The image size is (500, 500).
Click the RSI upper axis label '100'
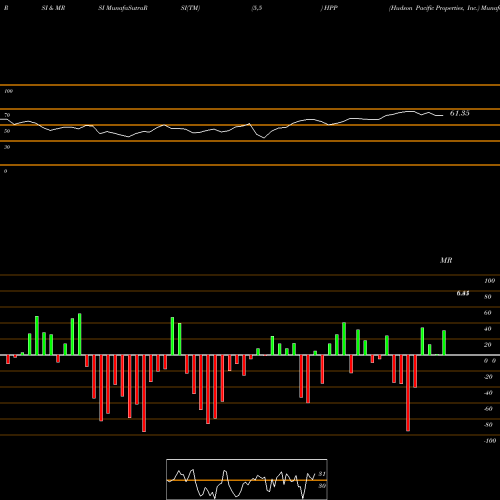8,91
